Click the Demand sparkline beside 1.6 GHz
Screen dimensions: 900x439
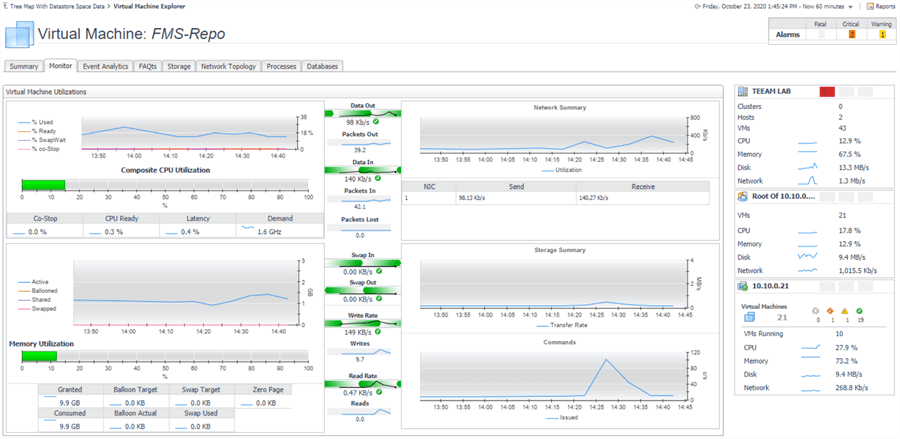(247, 228)
